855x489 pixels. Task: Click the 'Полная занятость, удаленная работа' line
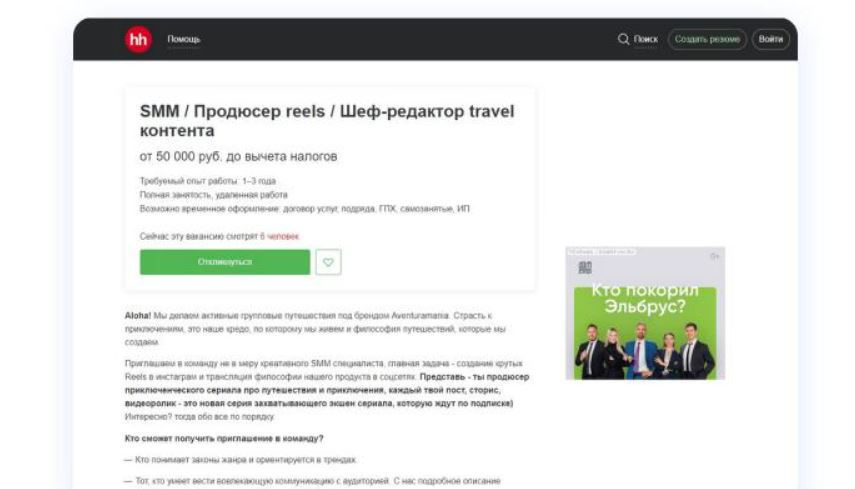(x=214, y=195)
